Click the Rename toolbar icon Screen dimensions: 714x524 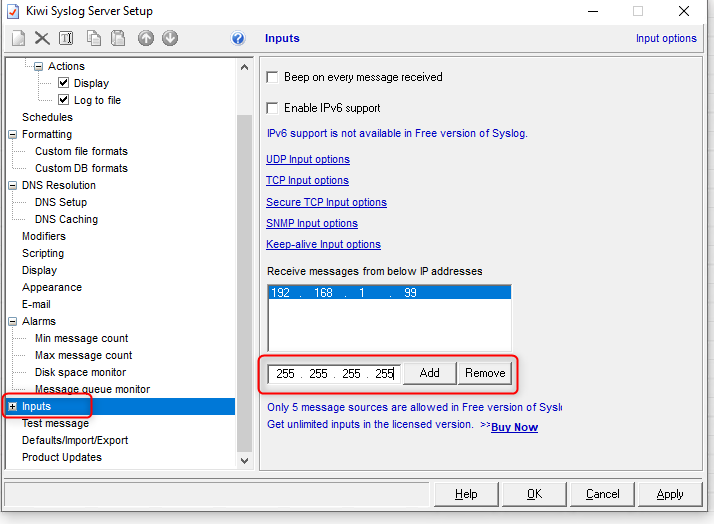tap(66, 39)
